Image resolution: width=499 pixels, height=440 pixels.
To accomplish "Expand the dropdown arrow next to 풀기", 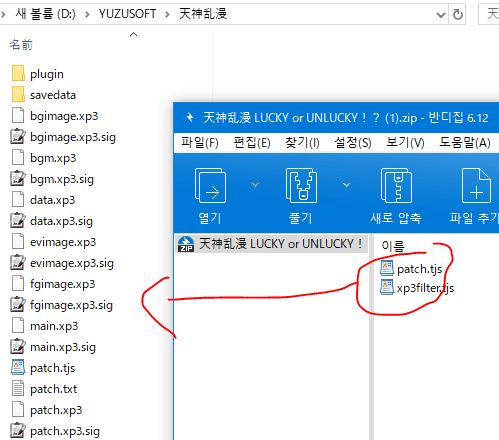I will click(x=346, y=185).
